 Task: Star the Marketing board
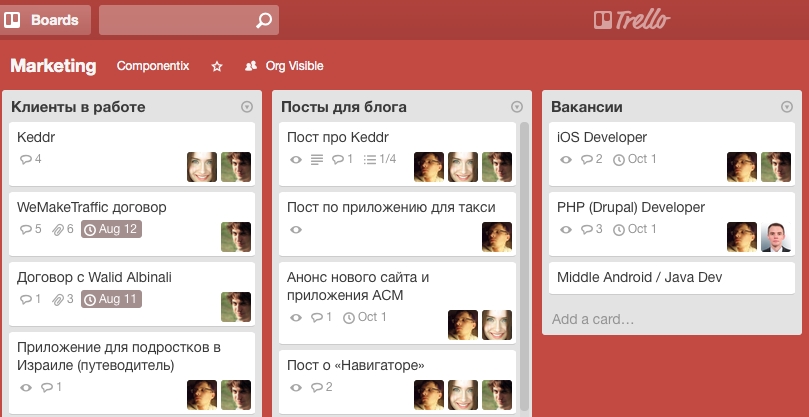(x=217, y=66)
